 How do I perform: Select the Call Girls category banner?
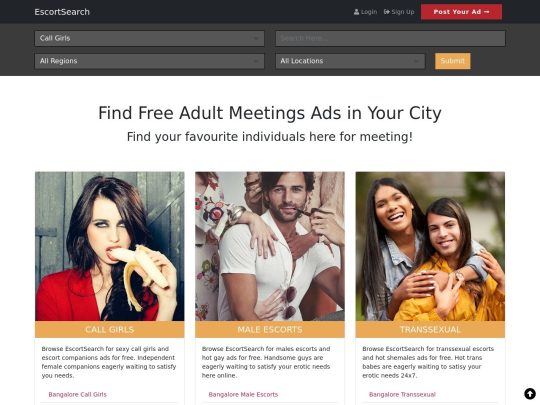(110, 330)
